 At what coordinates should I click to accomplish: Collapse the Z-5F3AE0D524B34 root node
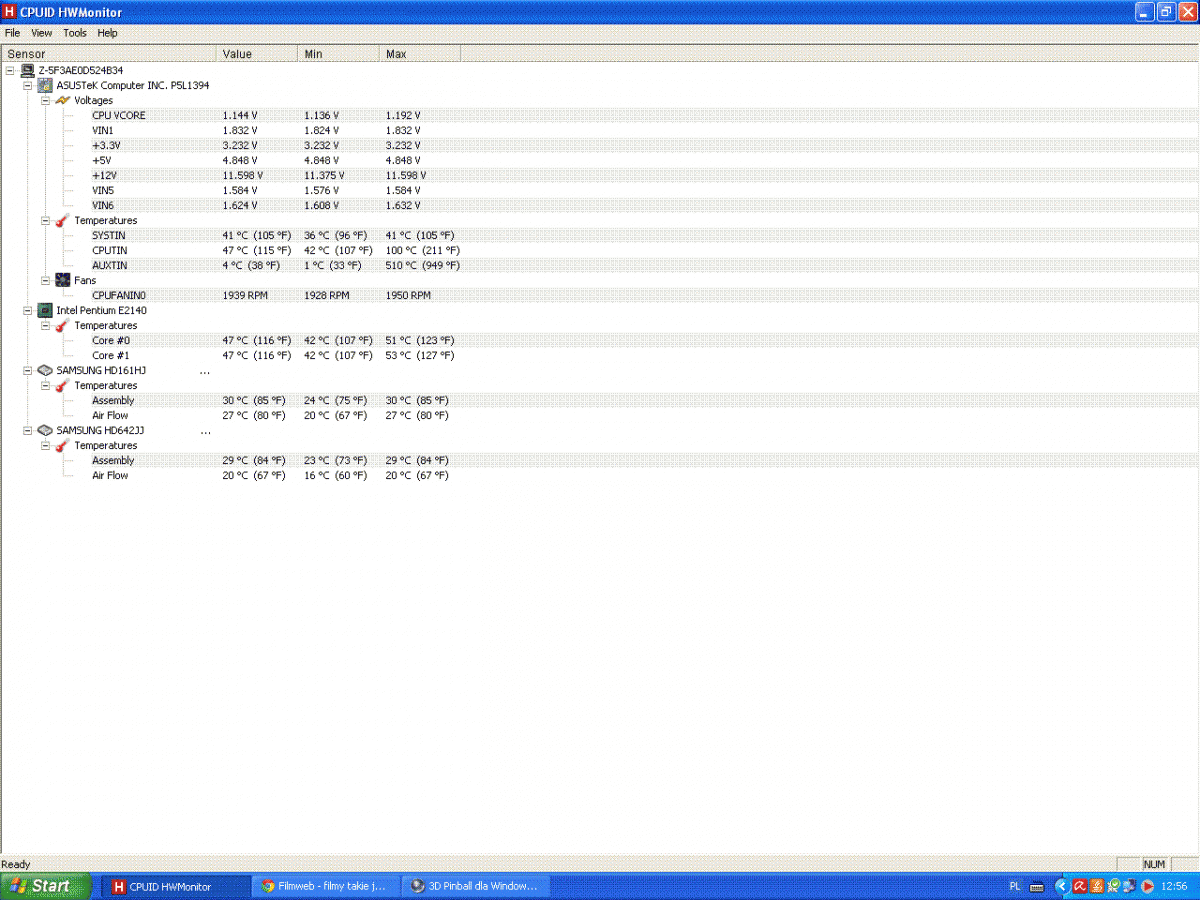click(x=10, y=70)
